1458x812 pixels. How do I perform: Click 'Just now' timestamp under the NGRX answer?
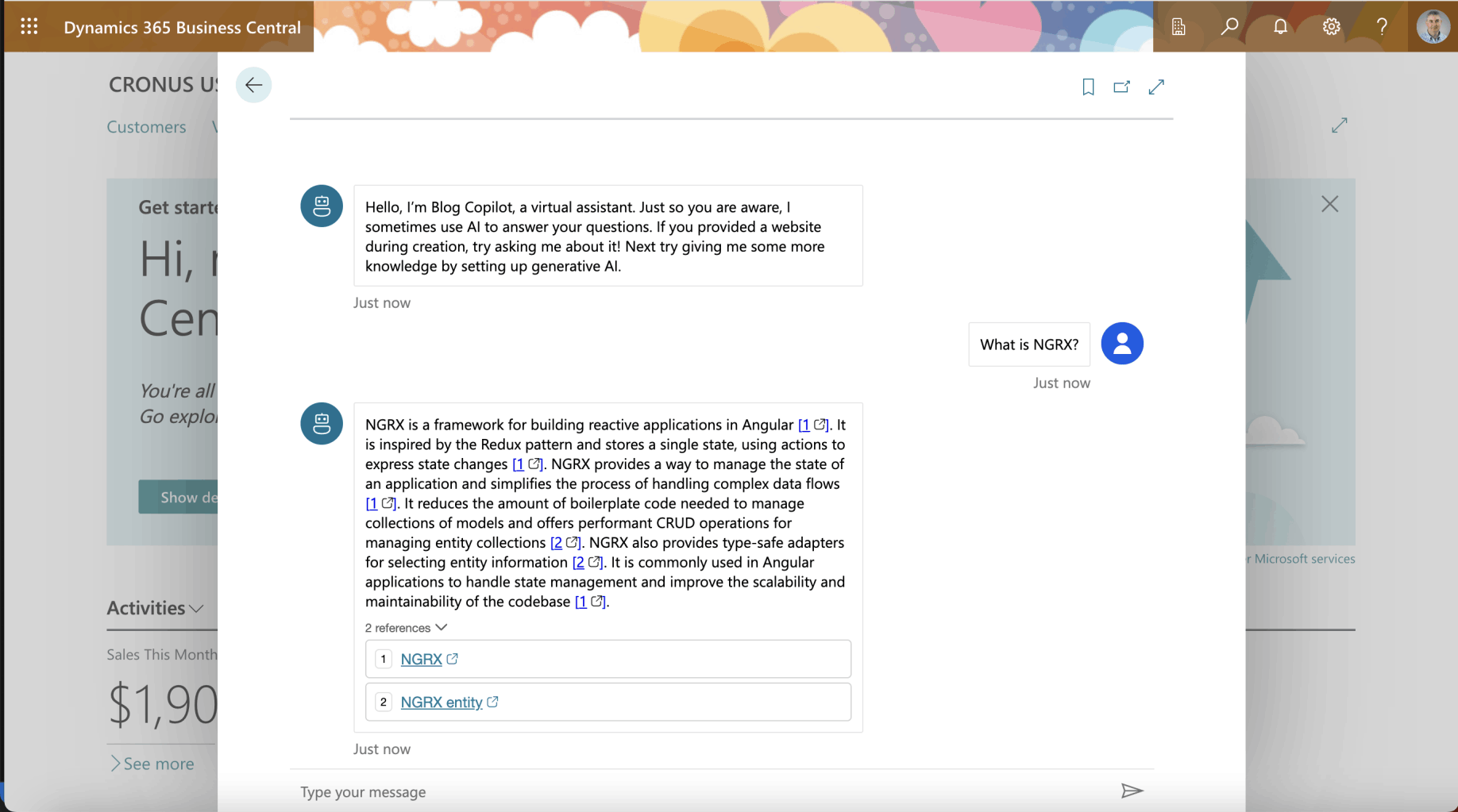382,749
